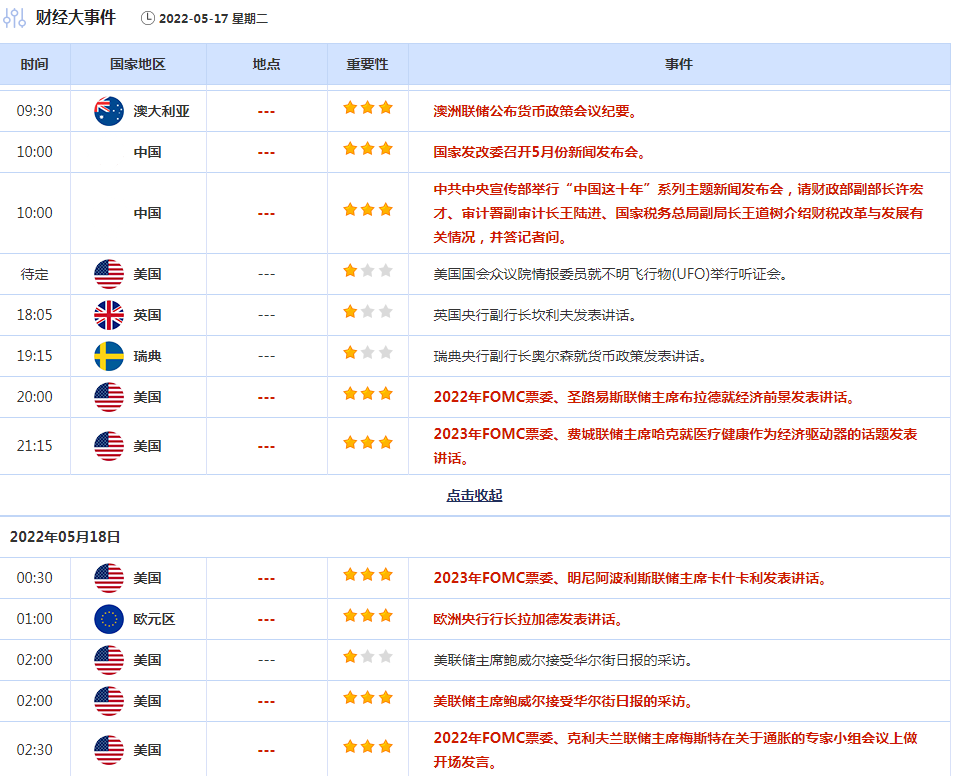Click the clock icon next to the date
The height and width of the screenshot is (776, 953).
[x=148, y=18]
